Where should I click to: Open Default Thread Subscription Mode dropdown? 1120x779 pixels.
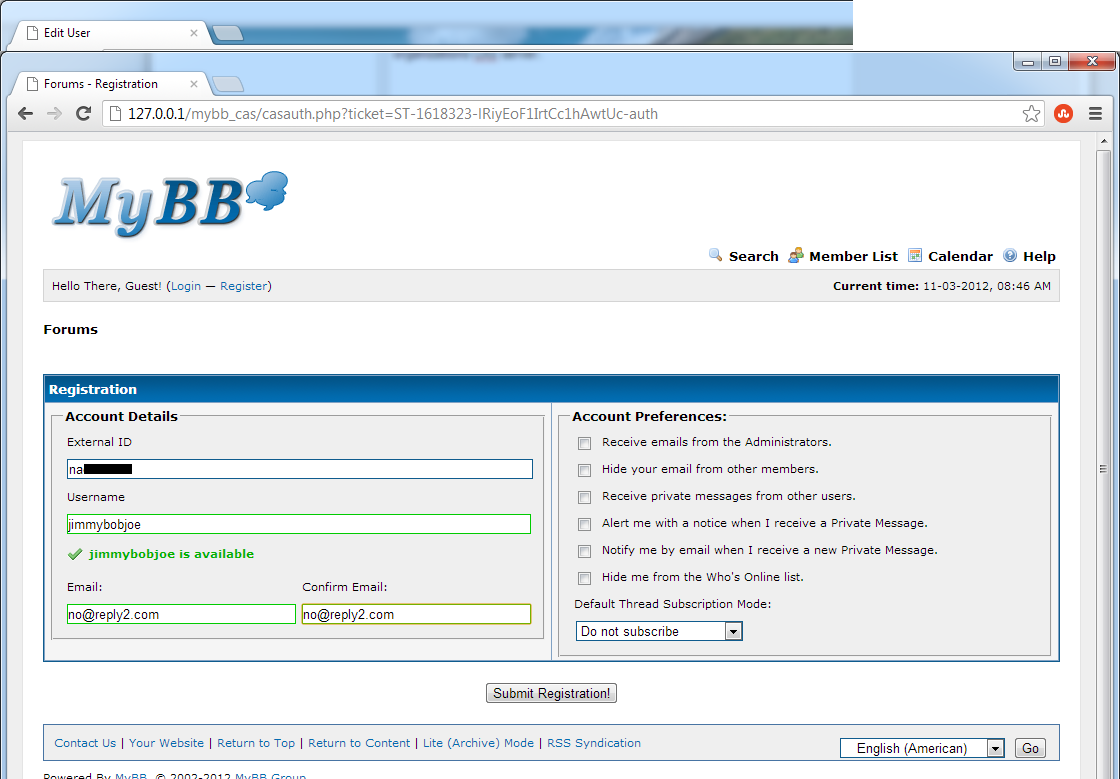click(x=659, y=631)
